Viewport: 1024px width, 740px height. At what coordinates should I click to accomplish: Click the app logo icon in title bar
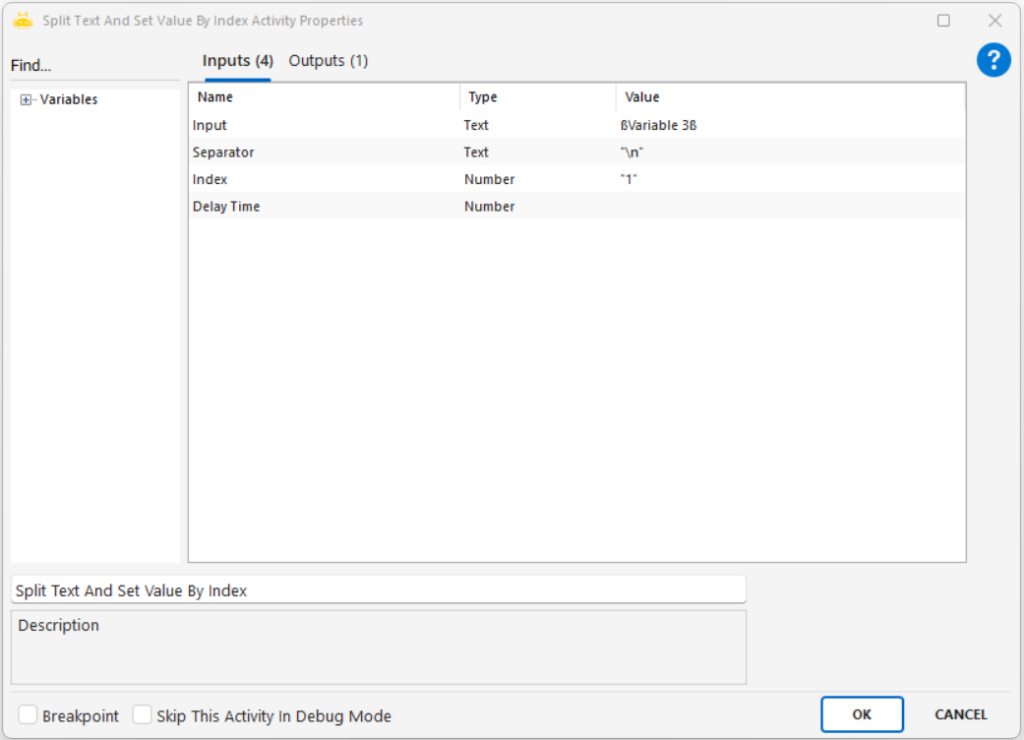pos(22,20)
